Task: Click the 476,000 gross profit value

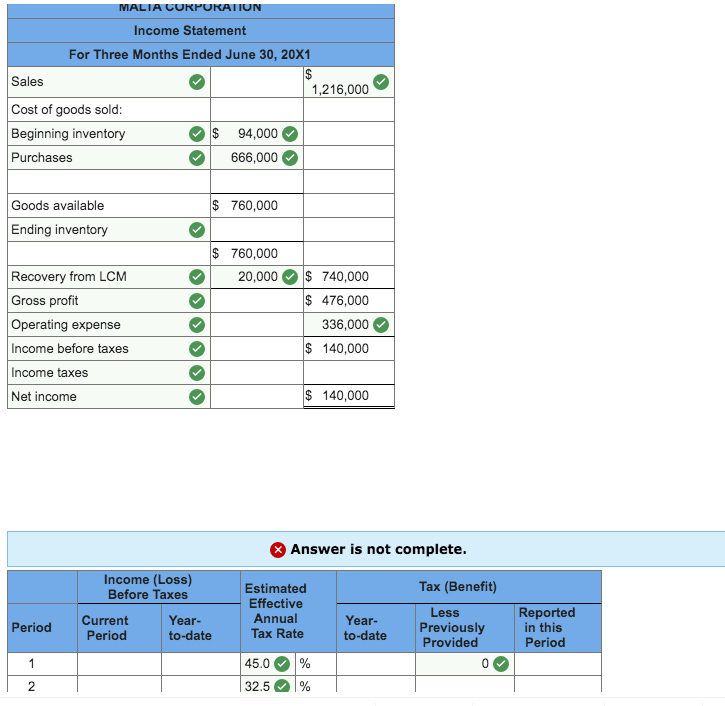Action: click(x=345, y=301)
